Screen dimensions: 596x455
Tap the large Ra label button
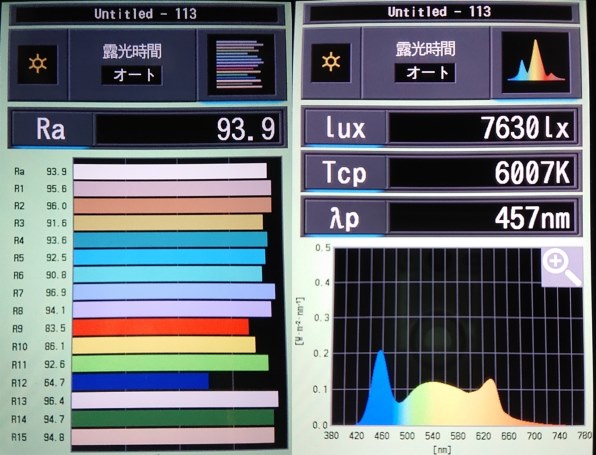click(51, 129)
